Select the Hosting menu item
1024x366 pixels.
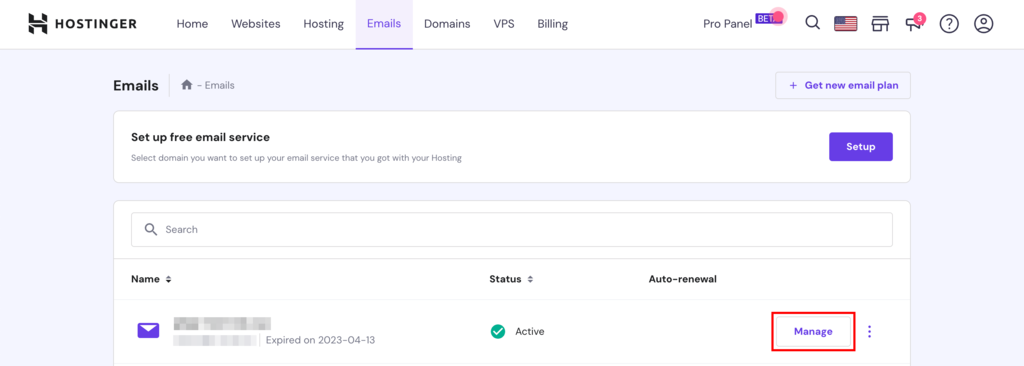pos(323,24)
